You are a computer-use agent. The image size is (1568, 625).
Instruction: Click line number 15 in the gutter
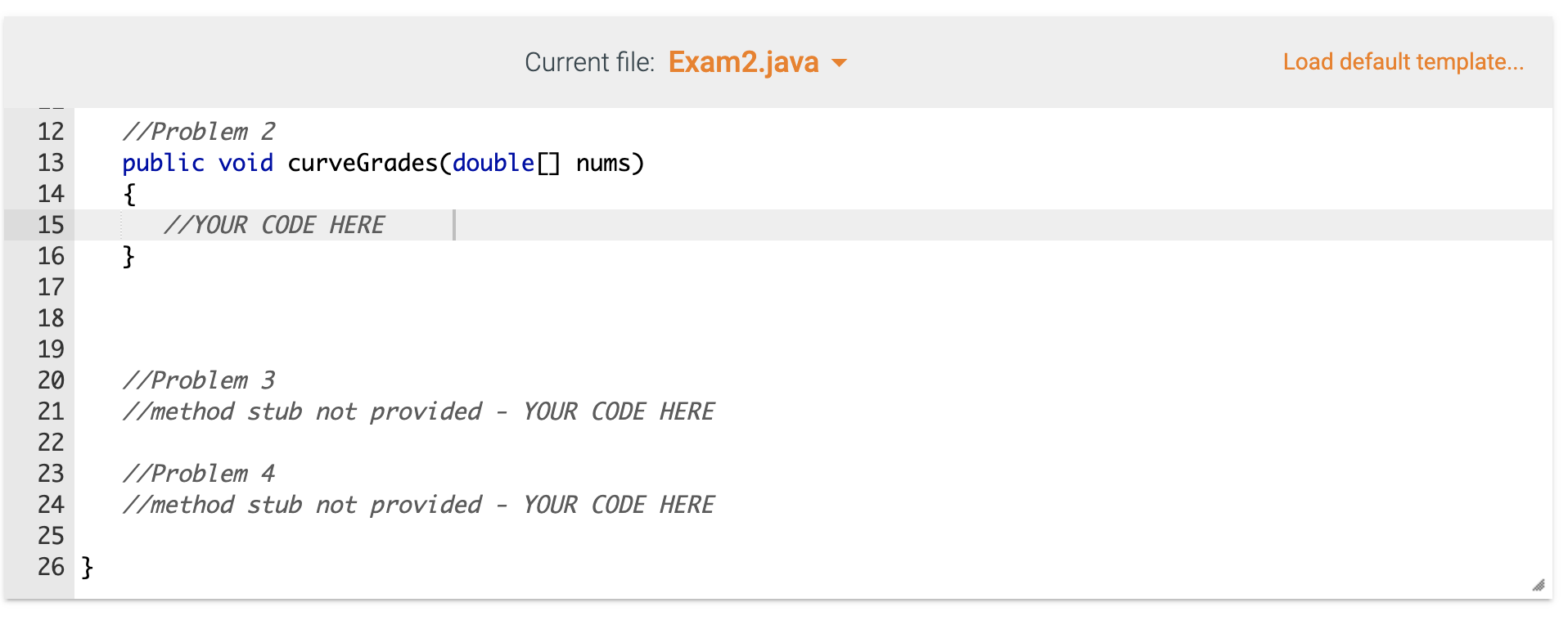pos(51,225)
